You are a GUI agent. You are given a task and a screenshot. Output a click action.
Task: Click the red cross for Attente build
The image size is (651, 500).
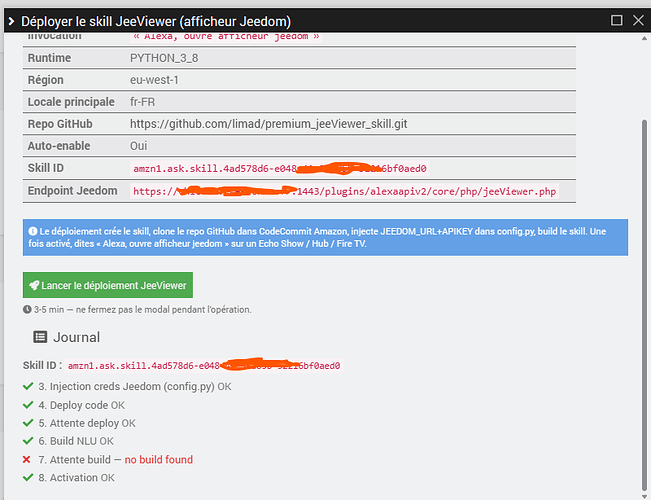tap(27, 459)
